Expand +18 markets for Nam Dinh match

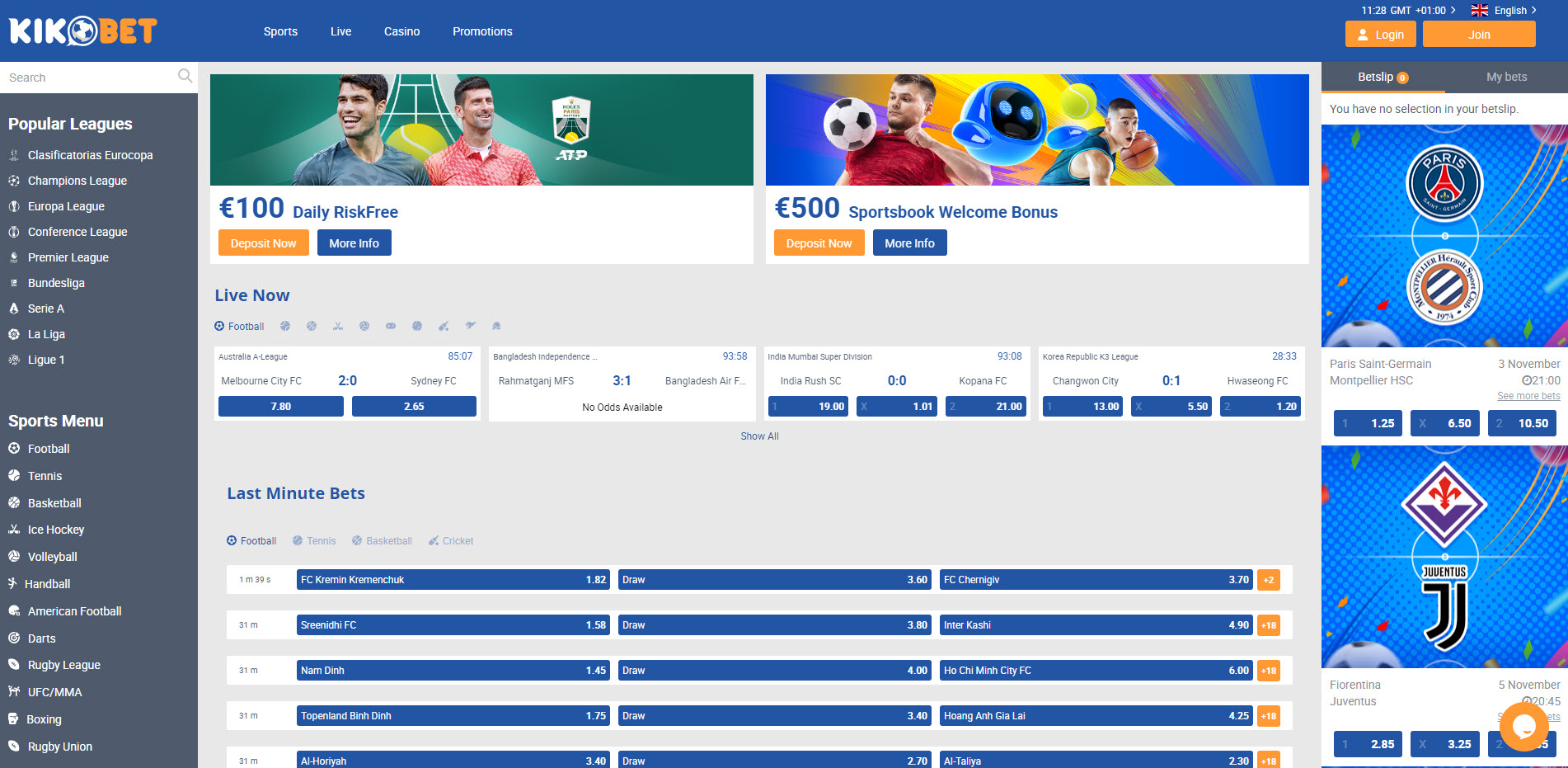pyautogui.click(x=1269, y=671)
